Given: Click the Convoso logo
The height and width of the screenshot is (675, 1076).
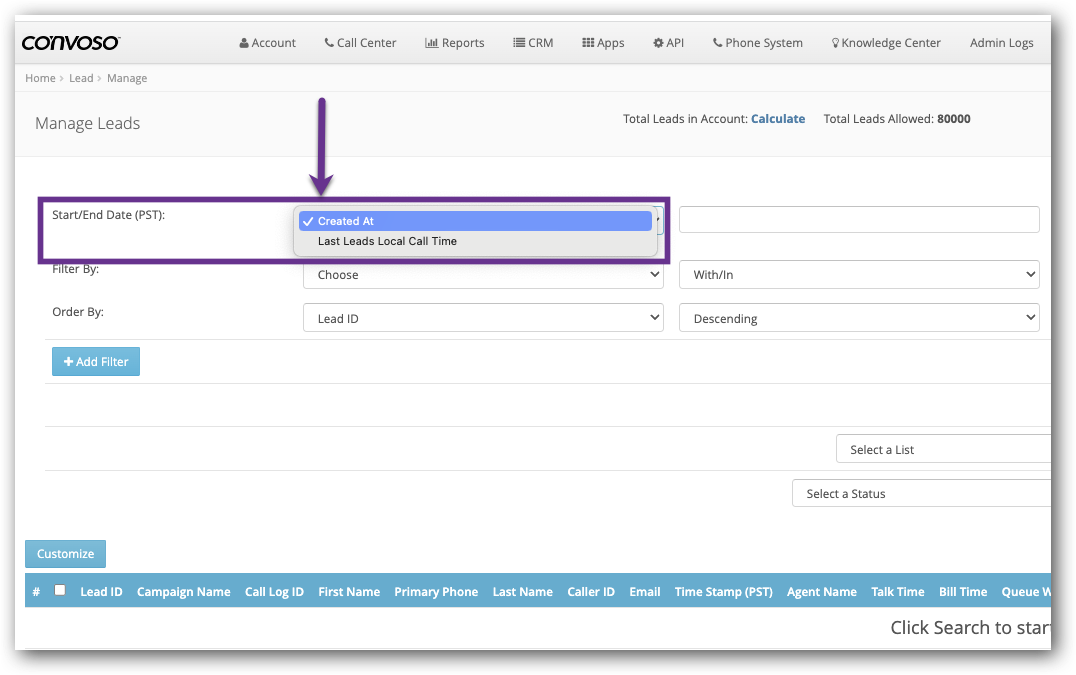Looking at the screenshot, I should click(x=71, y=43).
